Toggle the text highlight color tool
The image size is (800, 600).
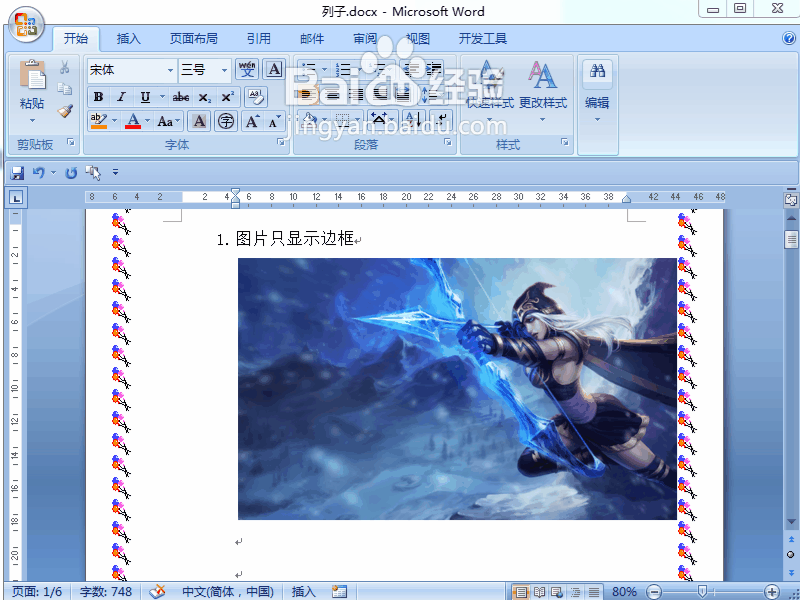tap(97, 120)
